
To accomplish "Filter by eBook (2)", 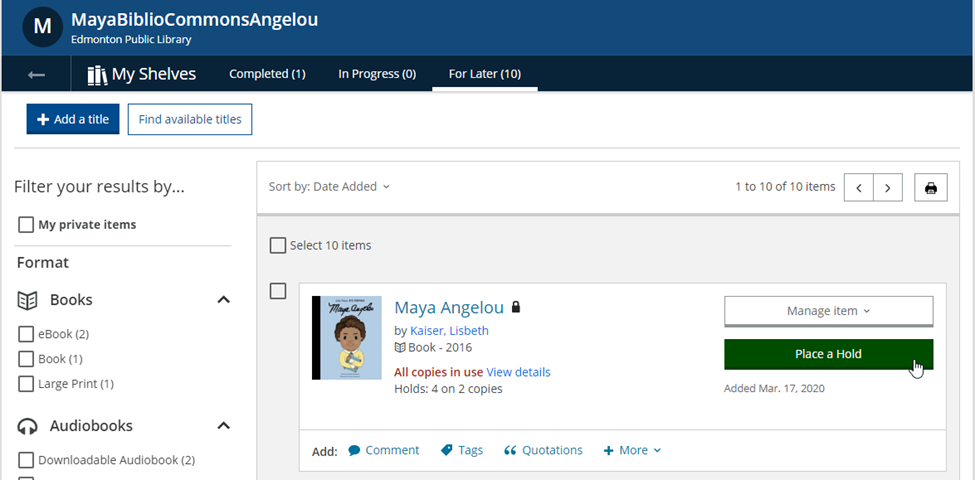I will point(25,335).
